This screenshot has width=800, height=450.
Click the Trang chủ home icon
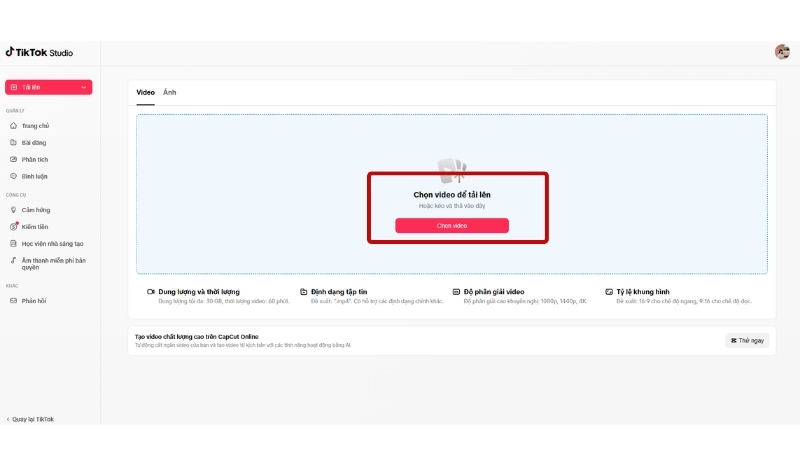pyautogui.click(x=13, y=126)
